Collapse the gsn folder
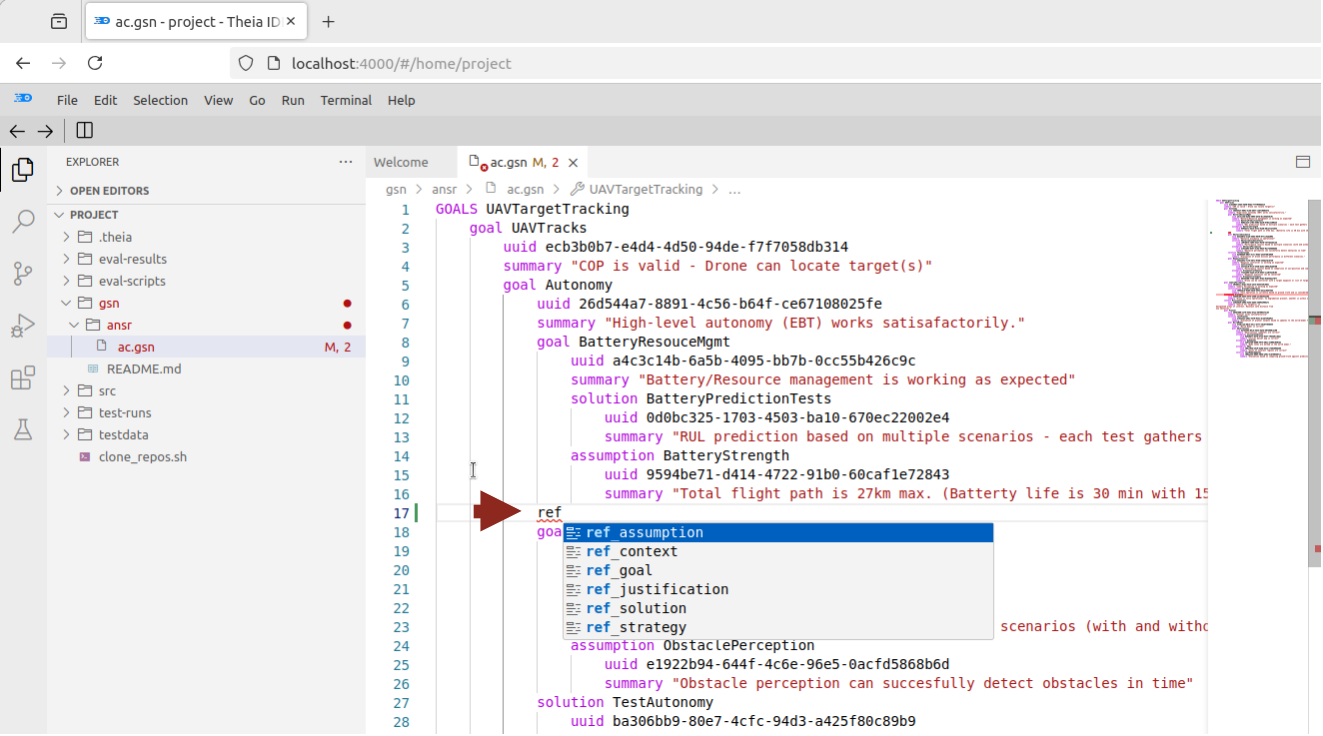The width and height of the screenshot is (1323, 736). click(x=108, y=303)
